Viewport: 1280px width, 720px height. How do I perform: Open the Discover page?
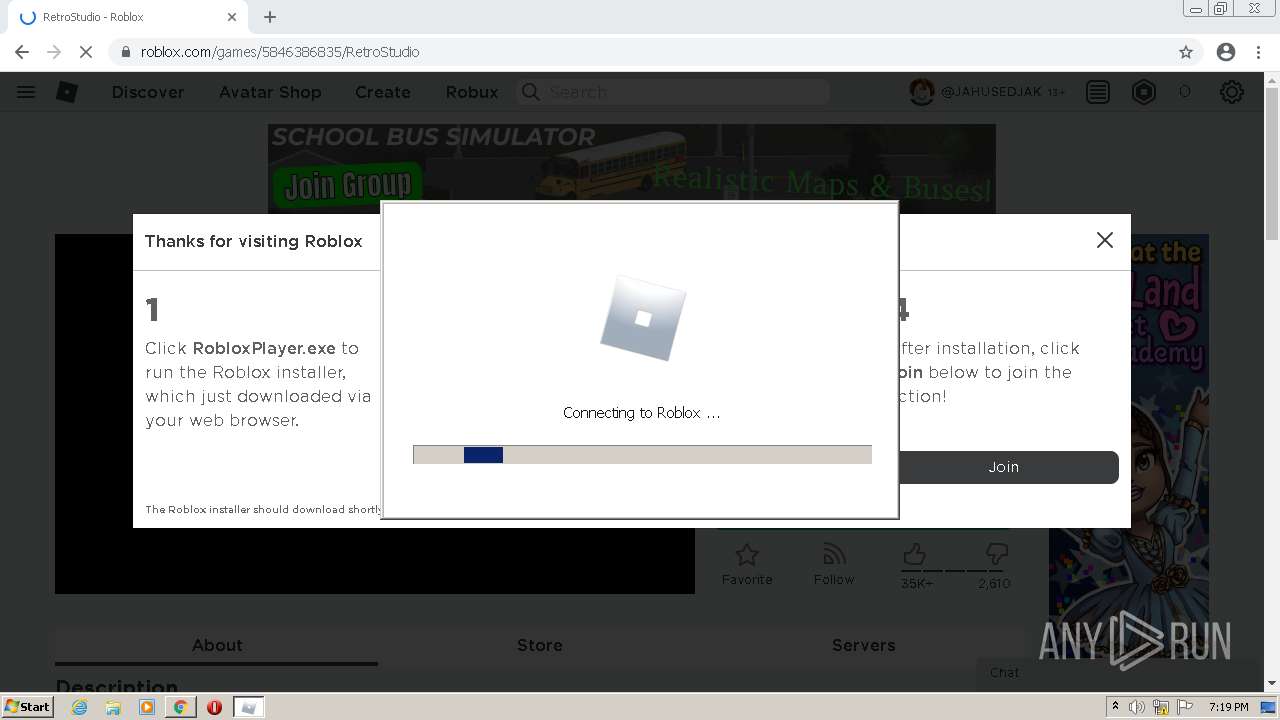[148, 92]
